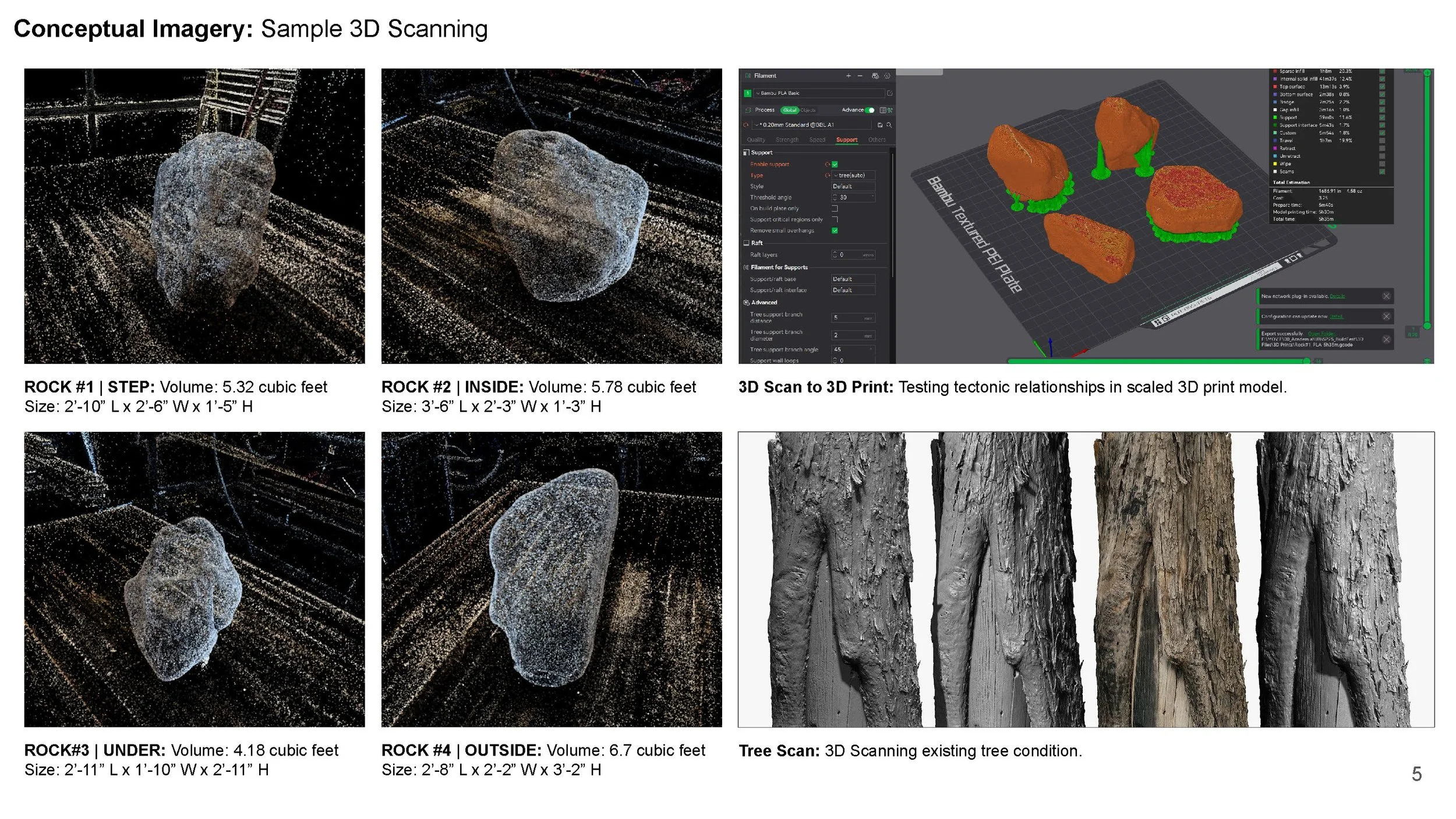
Task: Close the Export successfully notification
Action: click(x=1386, y=339)
